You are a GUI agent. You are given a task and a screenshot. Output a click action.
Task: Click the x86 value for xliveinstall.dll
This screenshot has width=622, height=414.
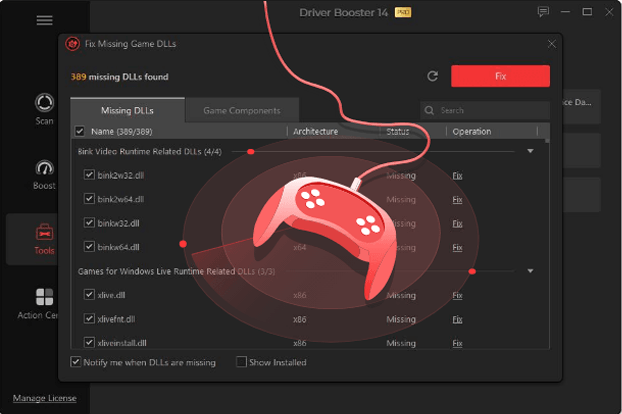coord(299,343)
